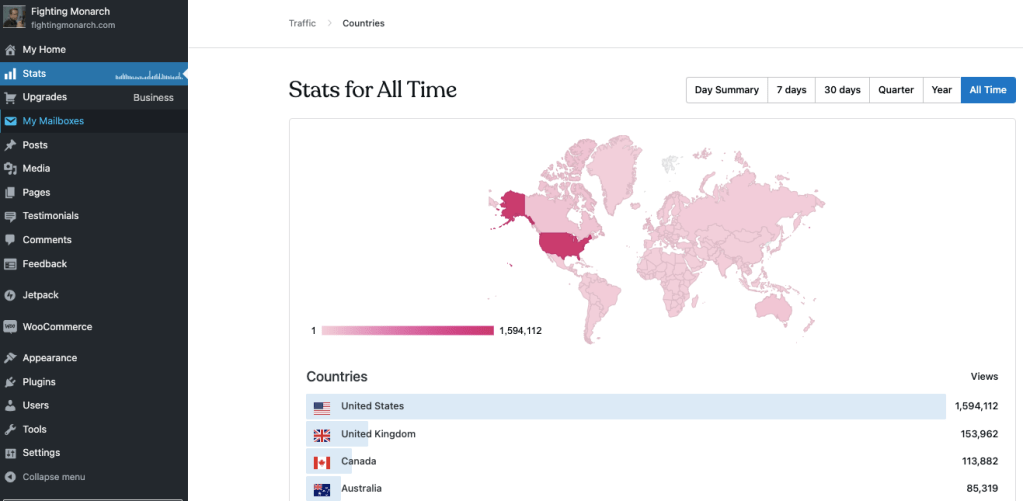This screenshot has height=501, width=1023.
Task: Click the map legend gradient bar
Action: pos(407,331)
